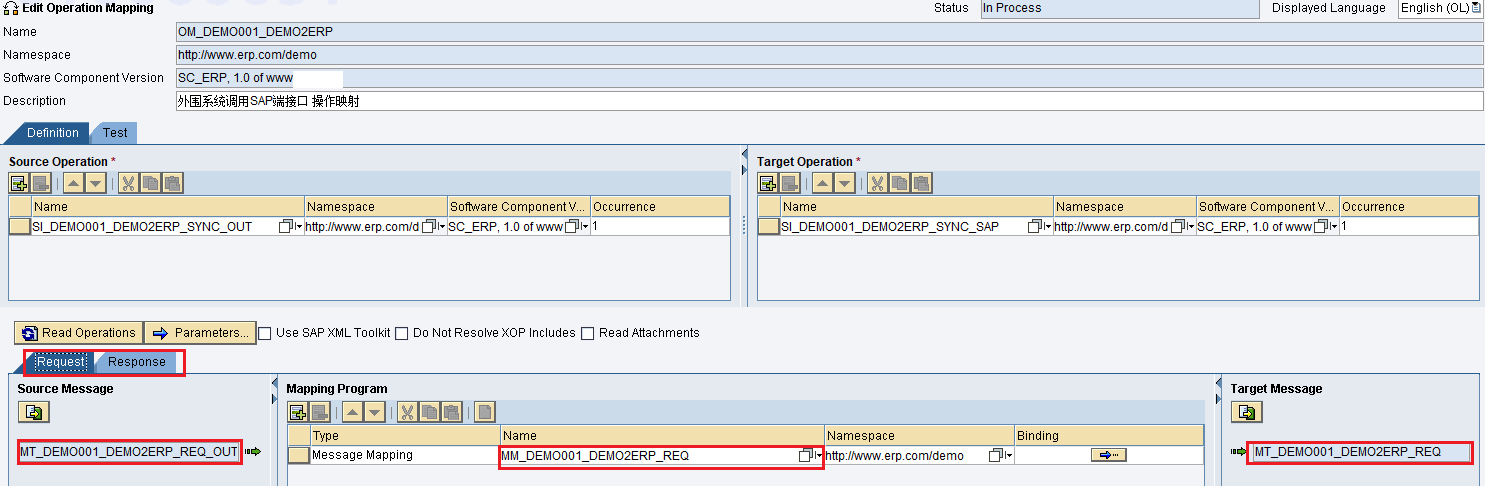Select the Request tab
Viewport: 1485px width, 486px height.
click(x=61, y=362)
